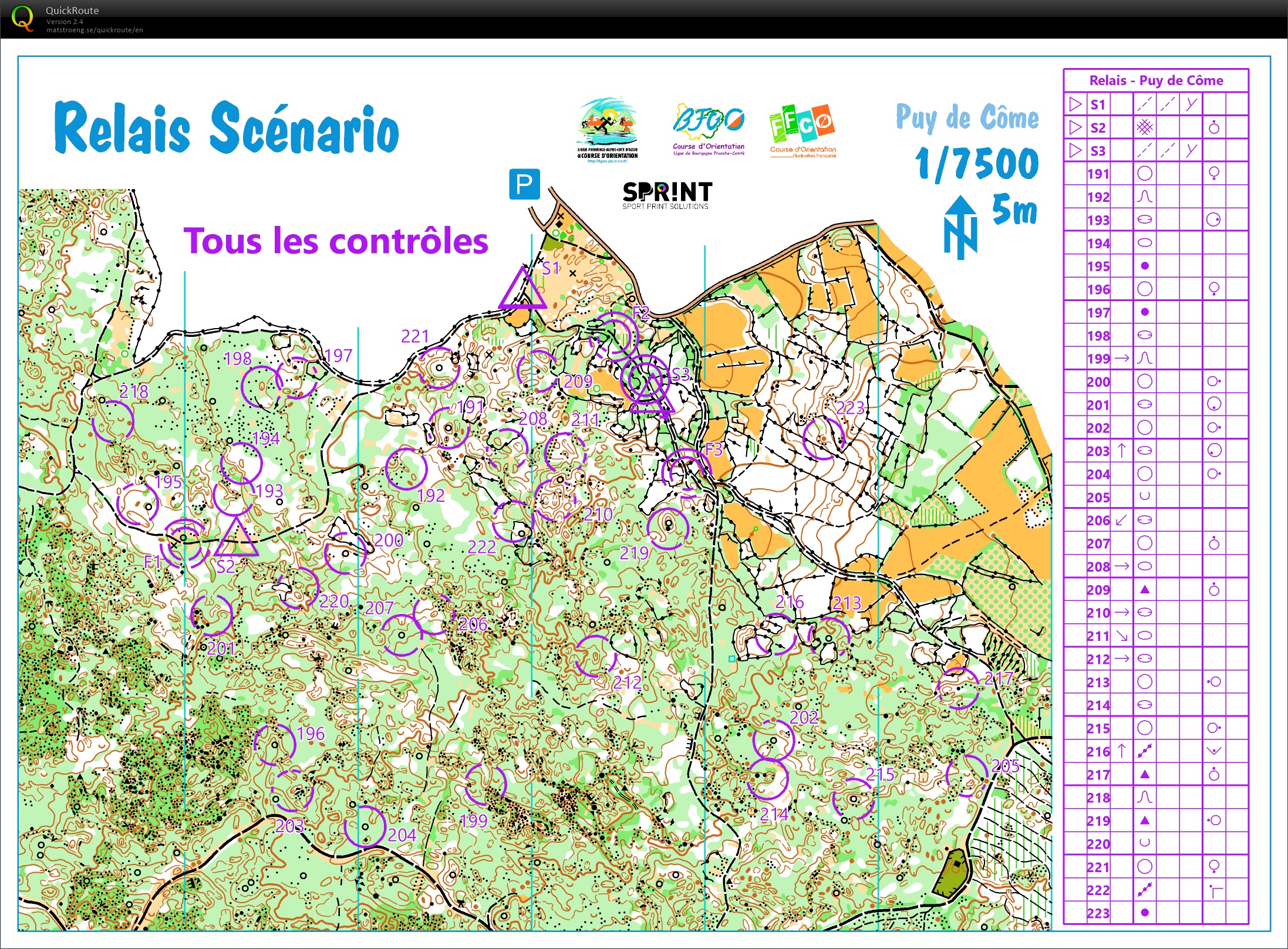Click the diagonal arrow in table row 206
The width and height of the screenshot is (1288, 949).
click(1121, 520)
